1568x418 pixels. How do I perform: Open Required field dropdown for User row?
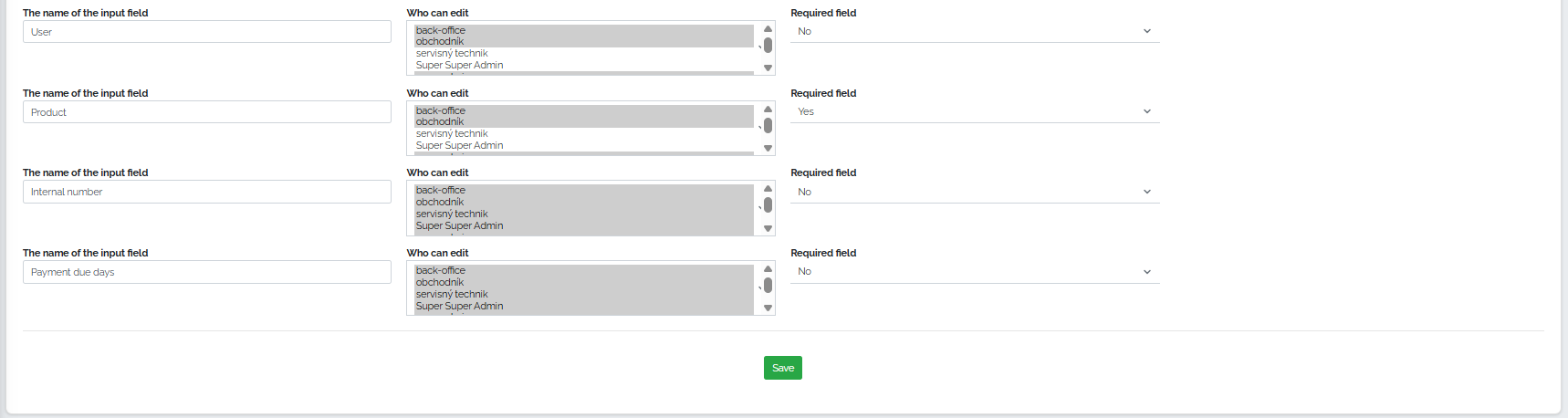(975, 31)
